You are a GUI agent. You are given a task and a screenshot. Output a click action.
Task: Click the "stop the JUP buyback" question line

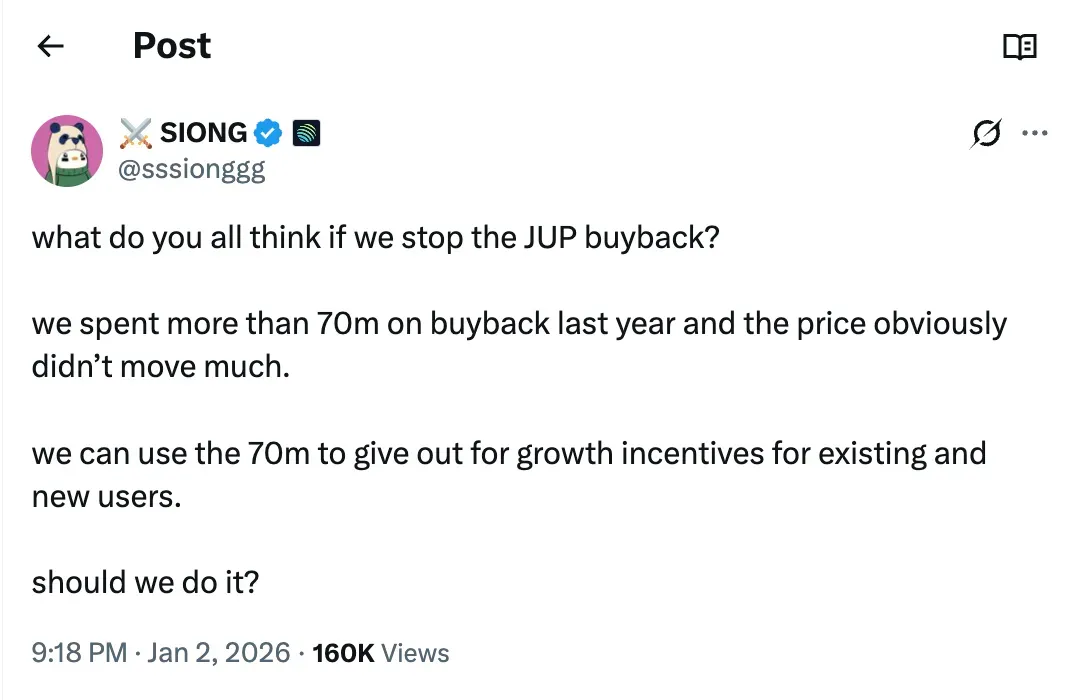click(375, 239)
